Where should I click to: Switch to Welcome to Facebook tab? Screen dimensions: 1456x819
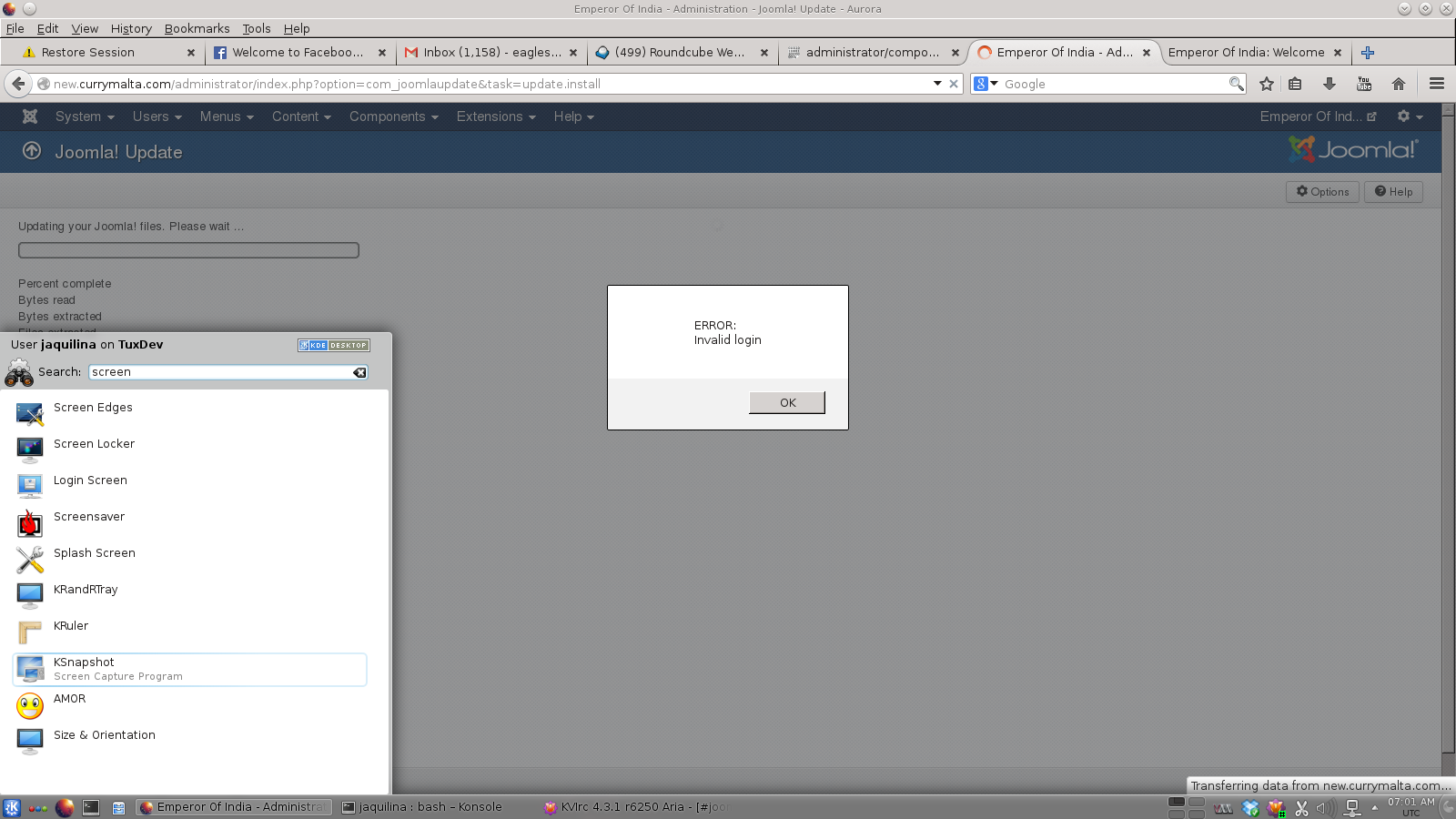tap(300, 53)
